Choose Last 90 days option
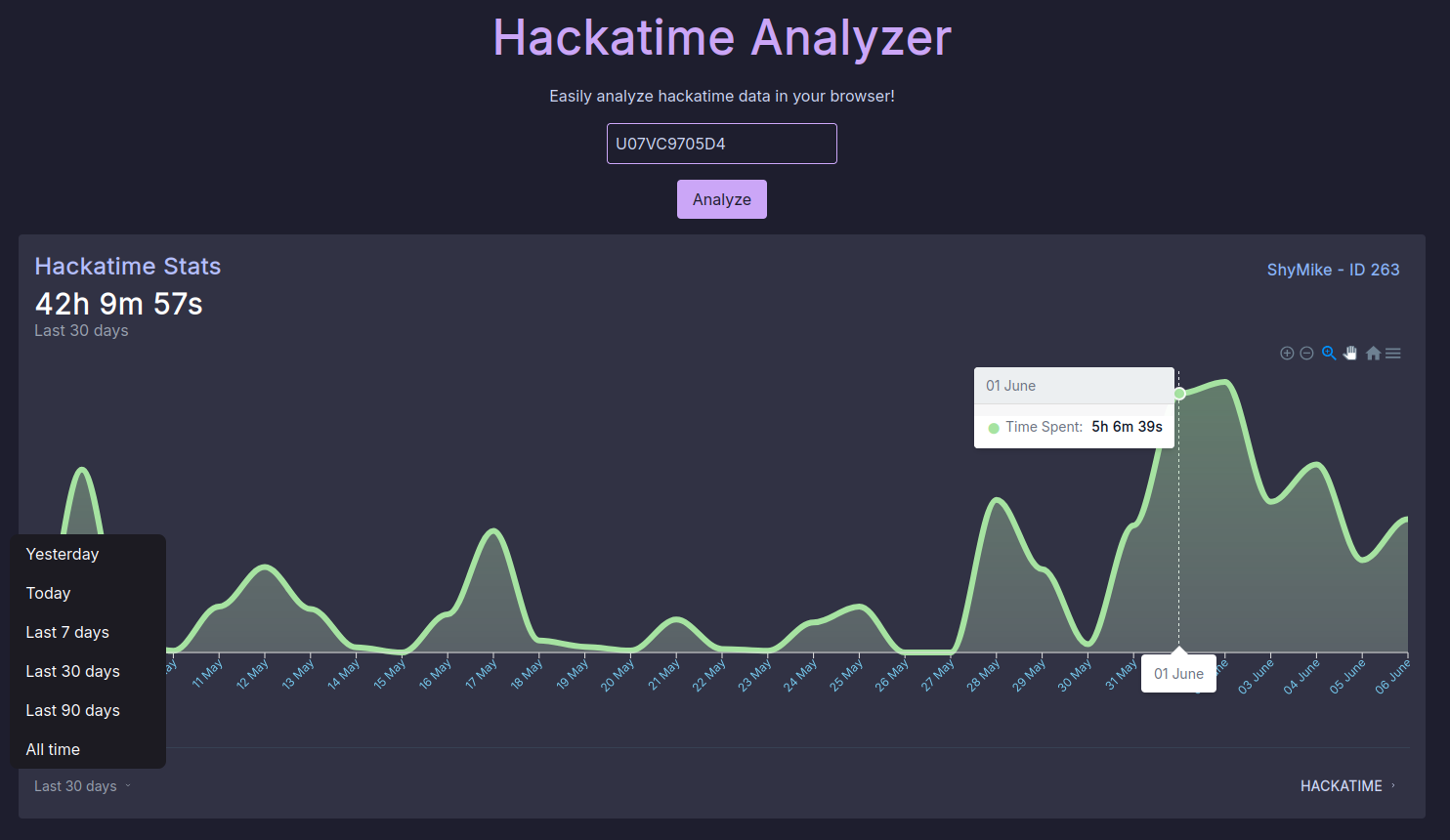The height and width of the screenshot is (840, 1450). tap(88, 710)
